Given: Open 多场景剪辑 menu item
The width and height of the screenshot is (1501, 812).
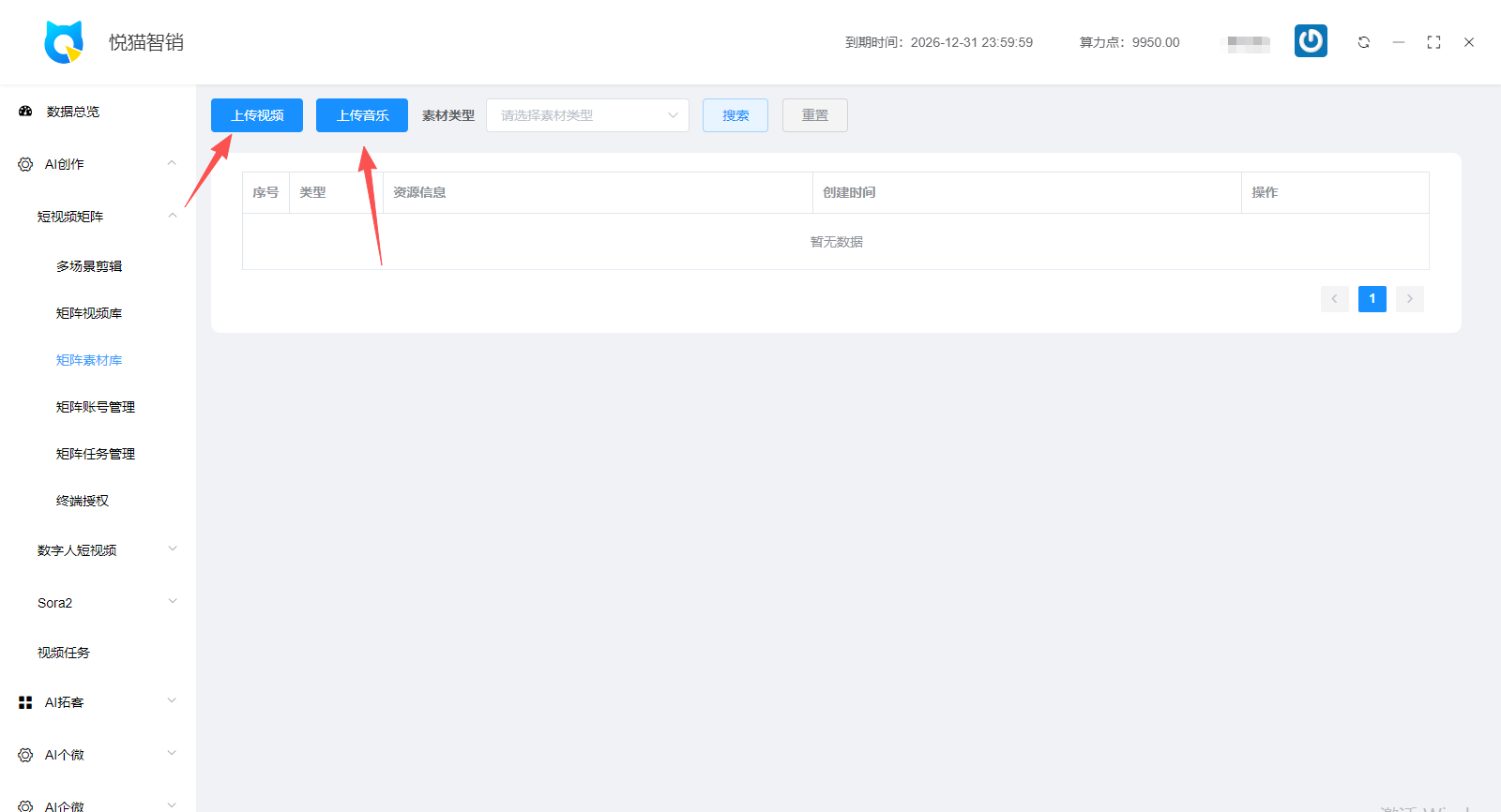Looking at the screenshot, I should pyautogui.click(x=89, y=266).
